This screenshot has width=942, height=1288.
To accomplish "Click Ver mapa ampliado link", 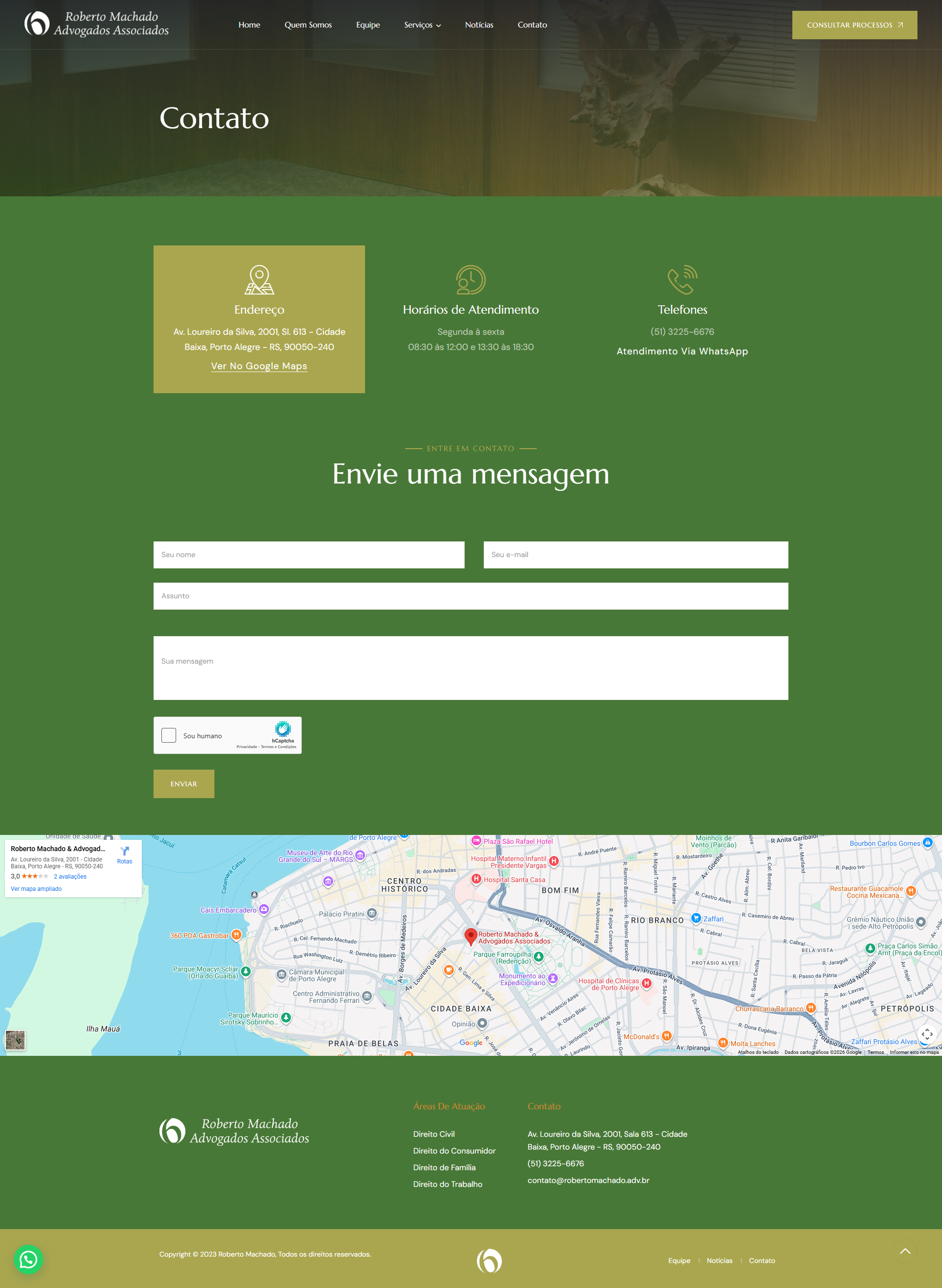I will point(36,889).
